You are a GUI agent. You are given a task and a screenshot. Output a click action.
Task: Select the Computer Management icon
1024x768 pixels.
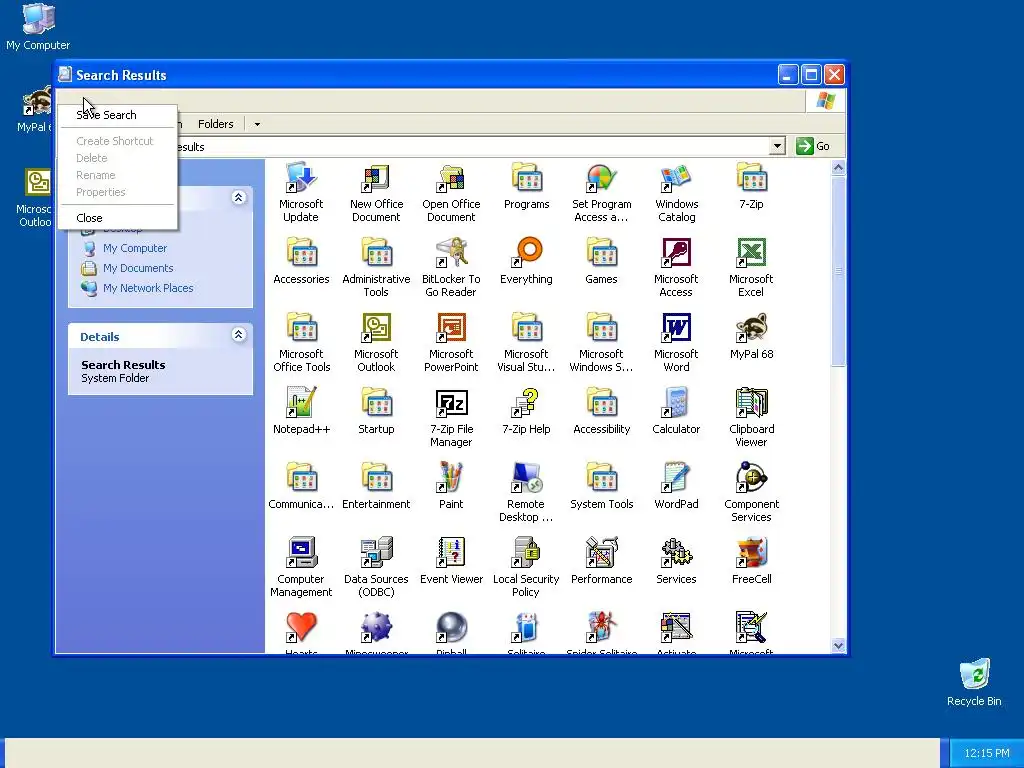pyautogui.click(x=301, y=568)
